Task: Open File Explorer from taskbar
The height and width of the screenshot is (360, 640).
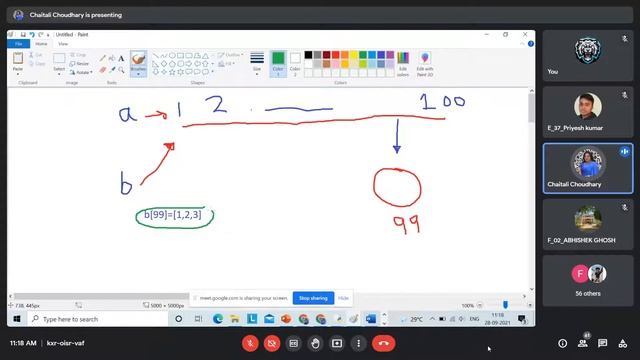Action: (235, 319)
